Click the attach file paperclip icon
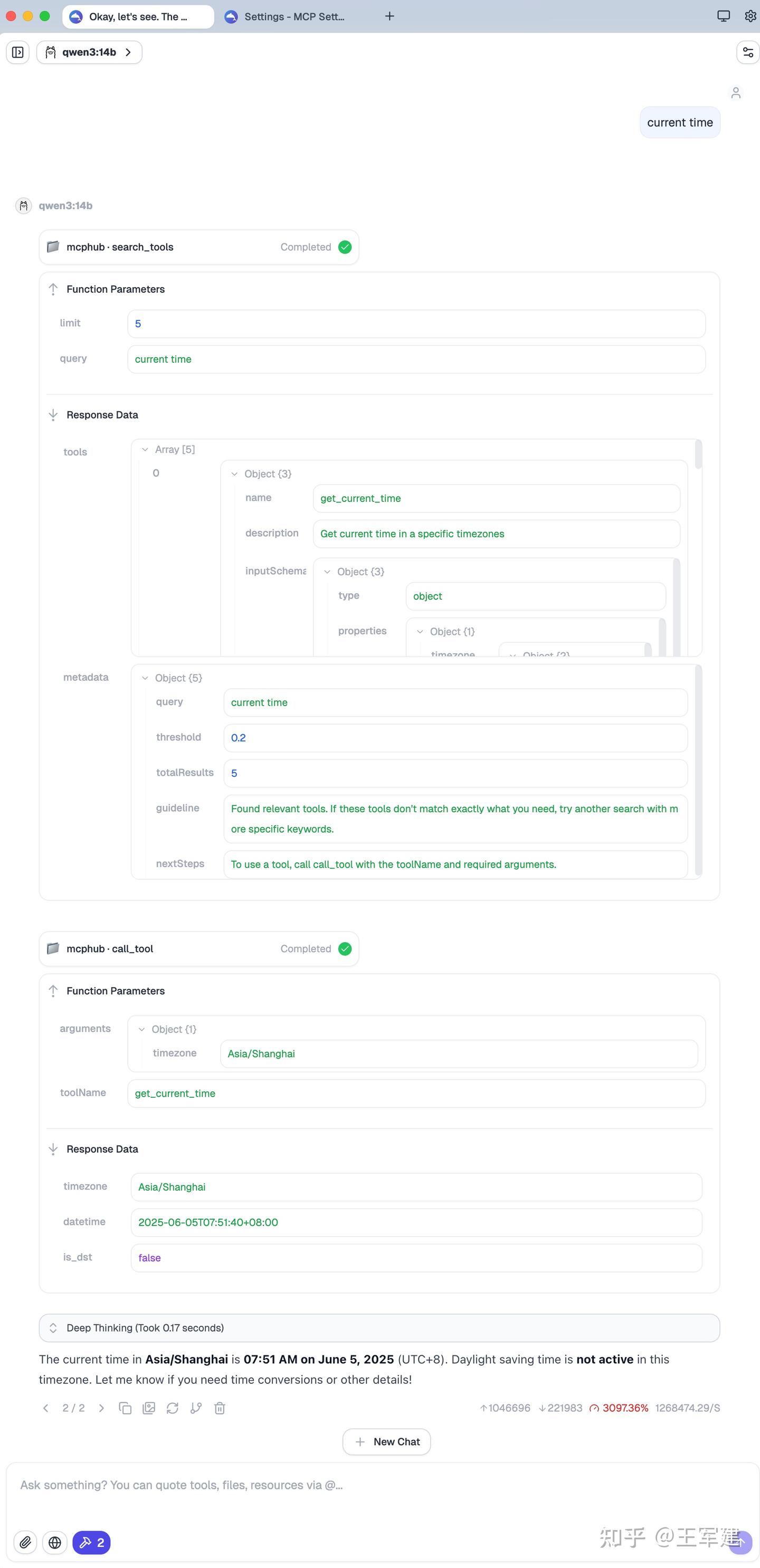The width and height of the screenshot is (760, 1568). coord(25,1542)
